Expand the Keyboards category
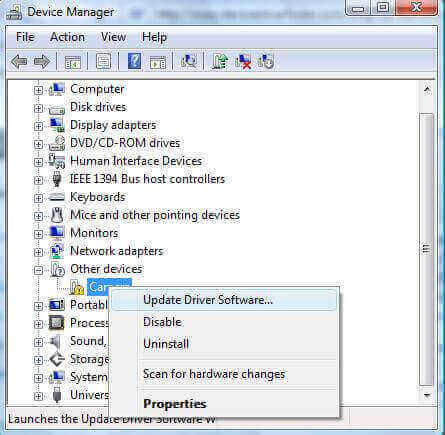The image size is (445, 435). pyautogui.click(x=38, y=198)
